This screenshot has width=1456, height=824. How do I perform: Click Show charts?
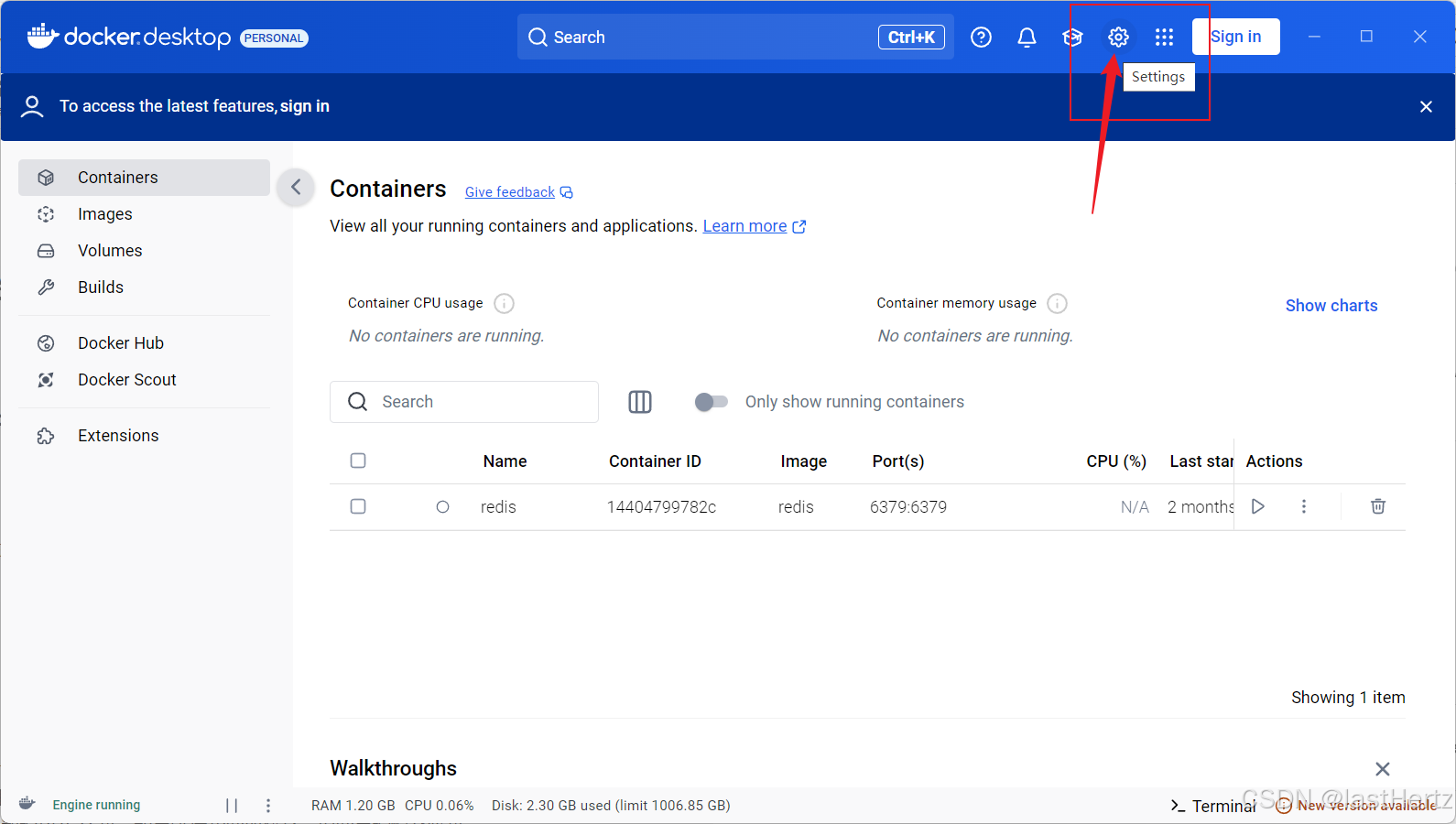point(1331,306)
